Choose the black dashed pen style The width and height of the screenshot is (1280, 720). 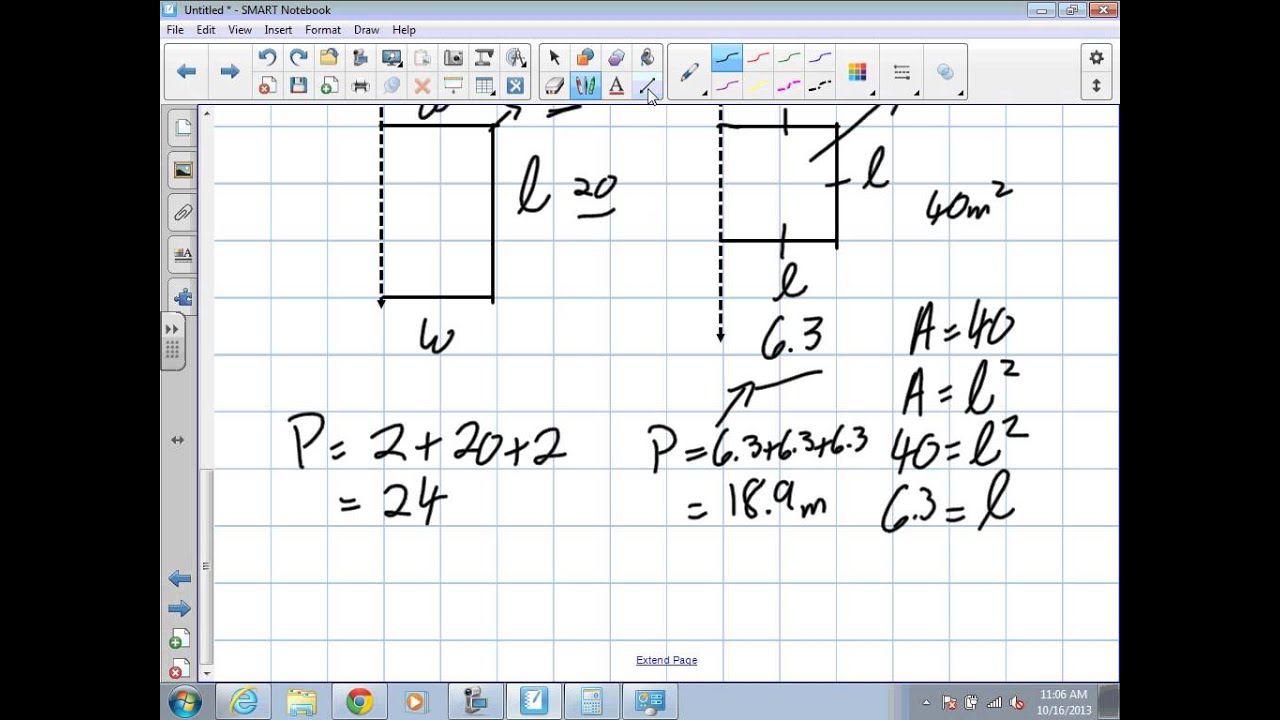(820, 86)
